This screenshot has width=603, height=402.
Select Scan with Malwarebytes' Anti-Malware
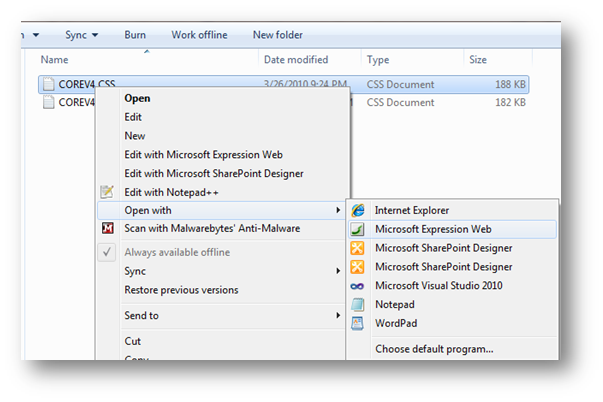[212, 229]
